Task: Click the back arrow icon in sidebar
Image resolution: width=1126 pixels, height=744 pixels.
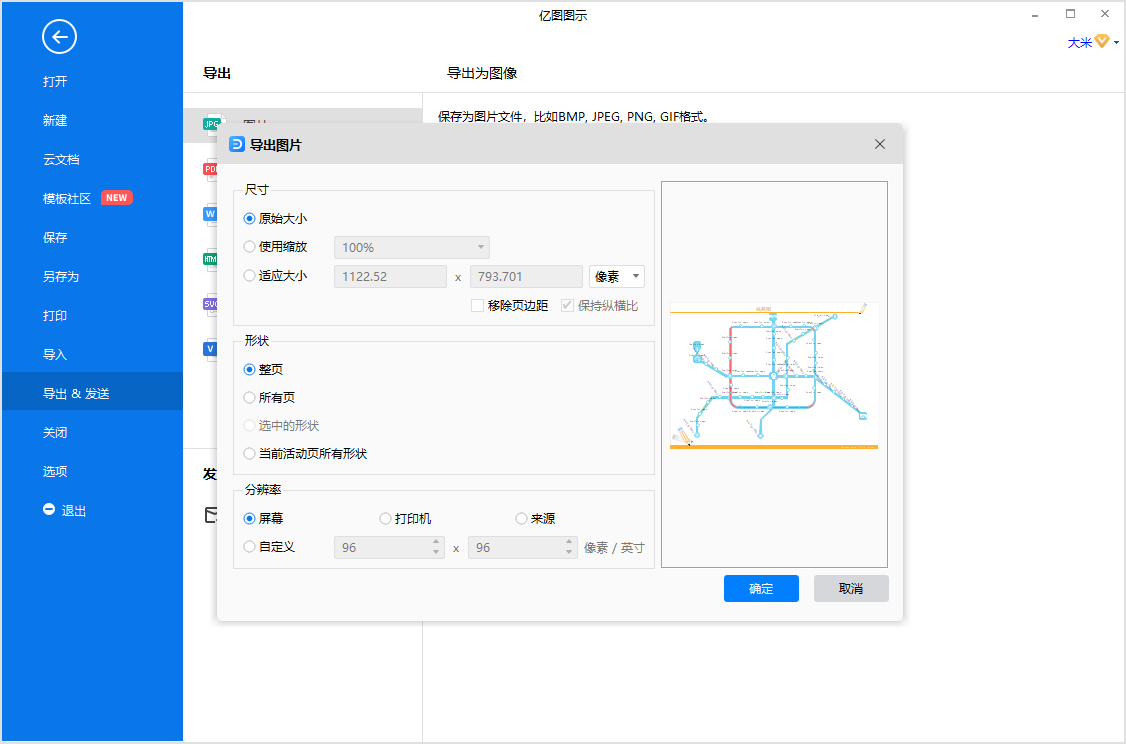Action: [59, 38]
